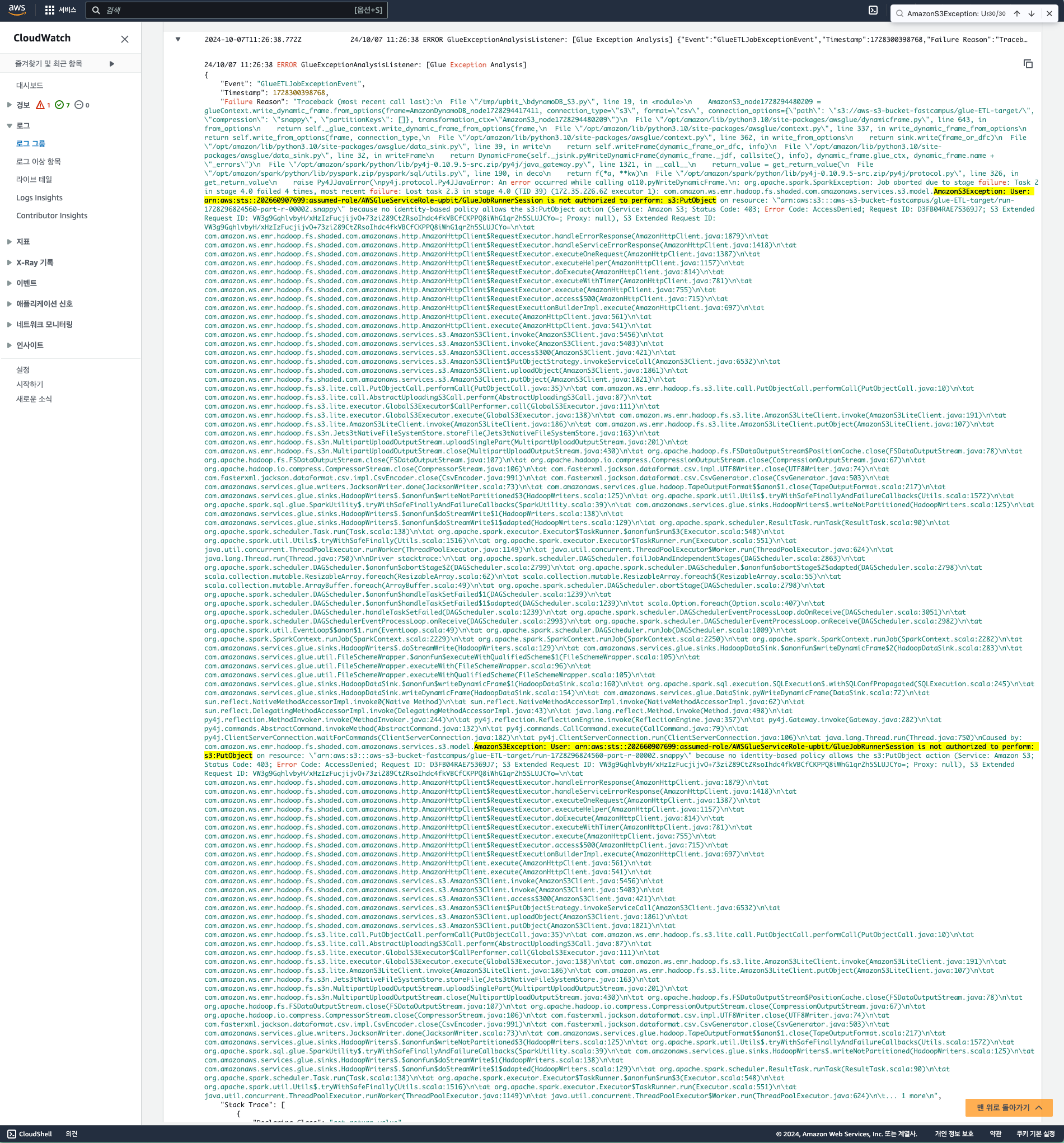Expand favorites and recent items arrow
The image size is (1064, 1143).
(x=112, y=64)
